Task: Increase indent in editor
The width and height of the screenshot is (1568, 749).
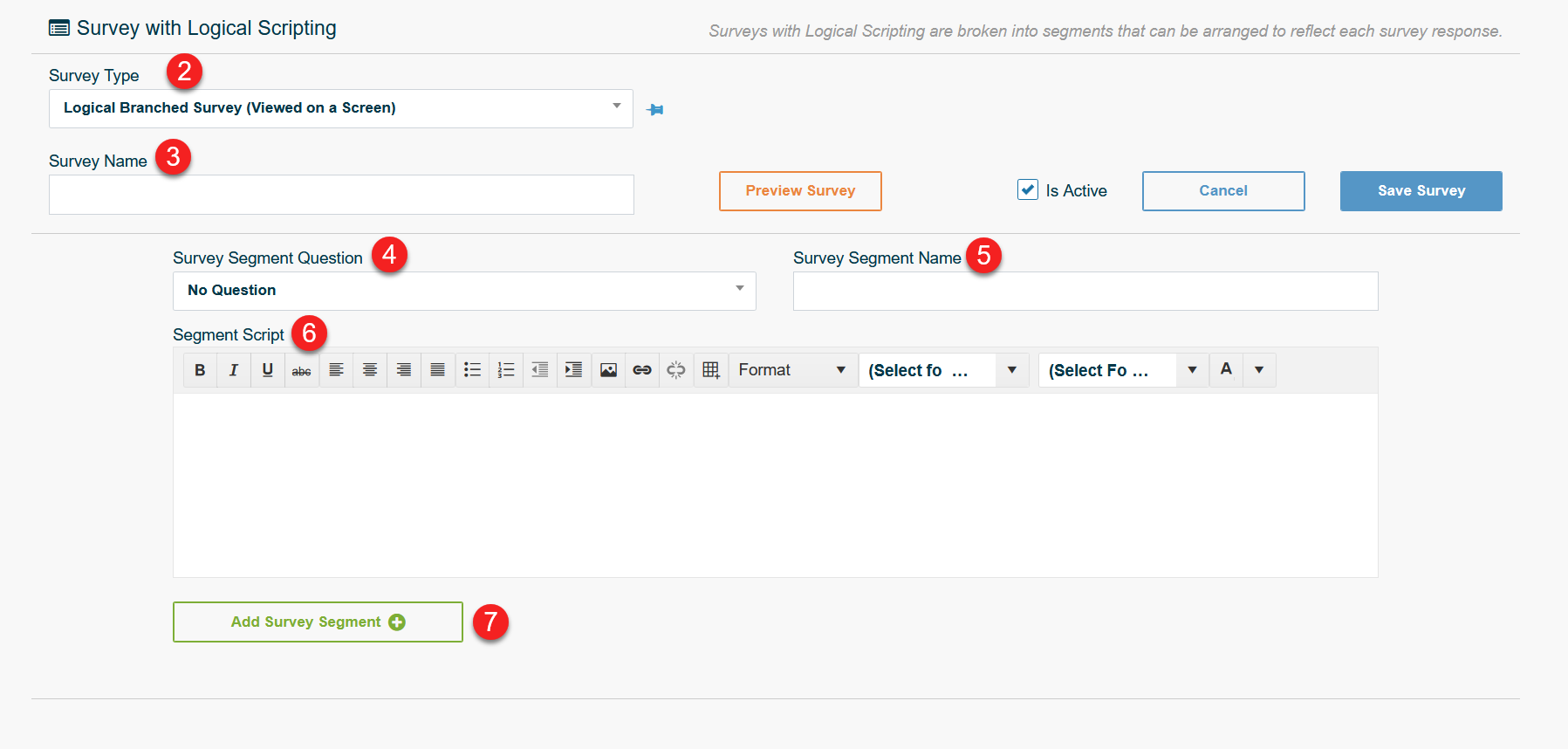Action: click(574, 370)
